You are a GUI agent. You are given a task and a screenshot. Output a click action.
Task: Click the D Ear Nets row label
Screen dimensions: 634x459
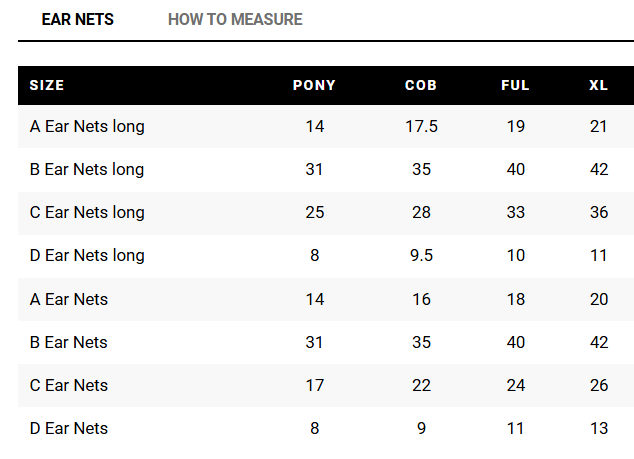69,428
